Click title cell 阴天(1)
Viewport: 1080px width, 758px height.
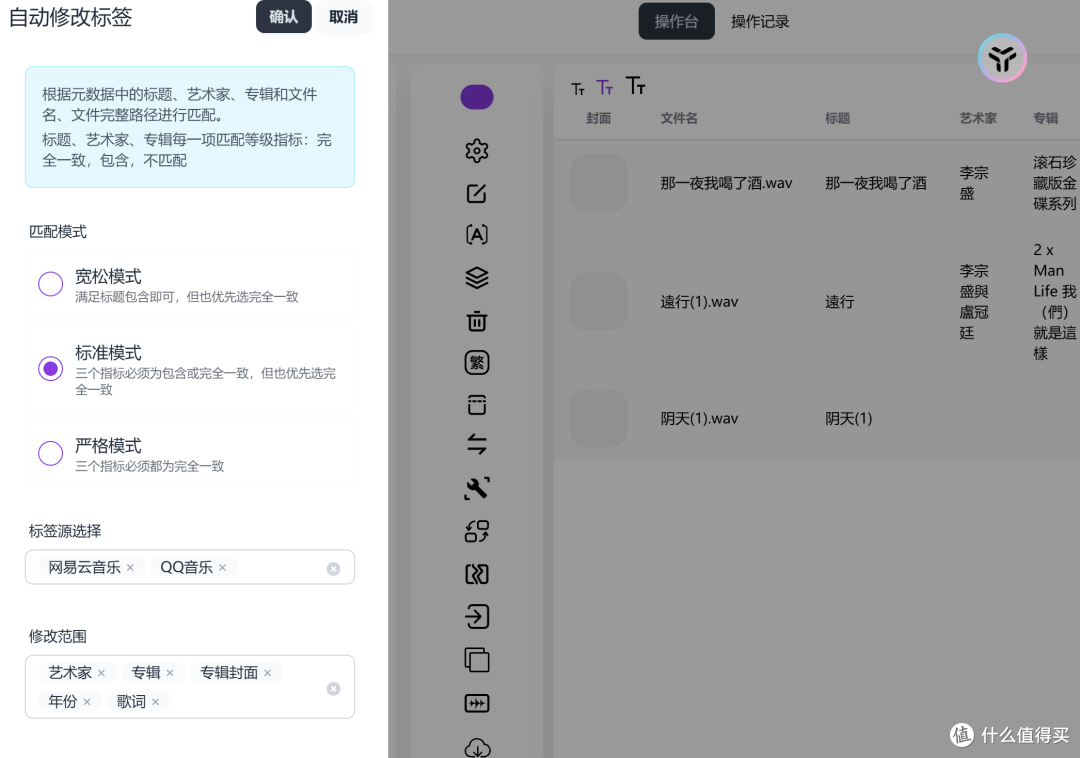point(849,419)
